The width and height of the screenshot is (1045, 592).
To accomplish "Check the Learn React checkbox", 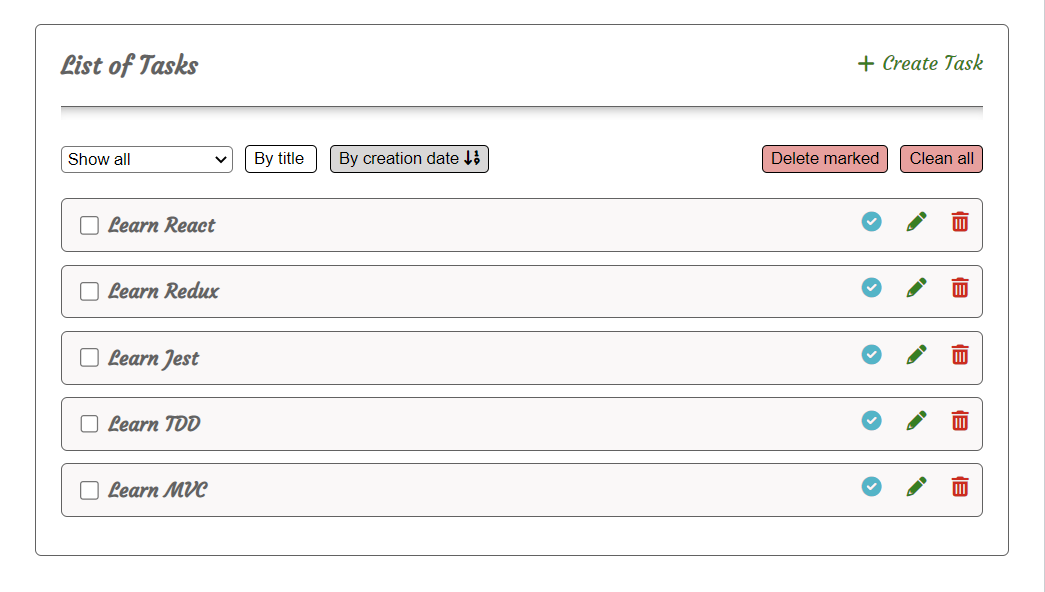I will coord(89,225).
